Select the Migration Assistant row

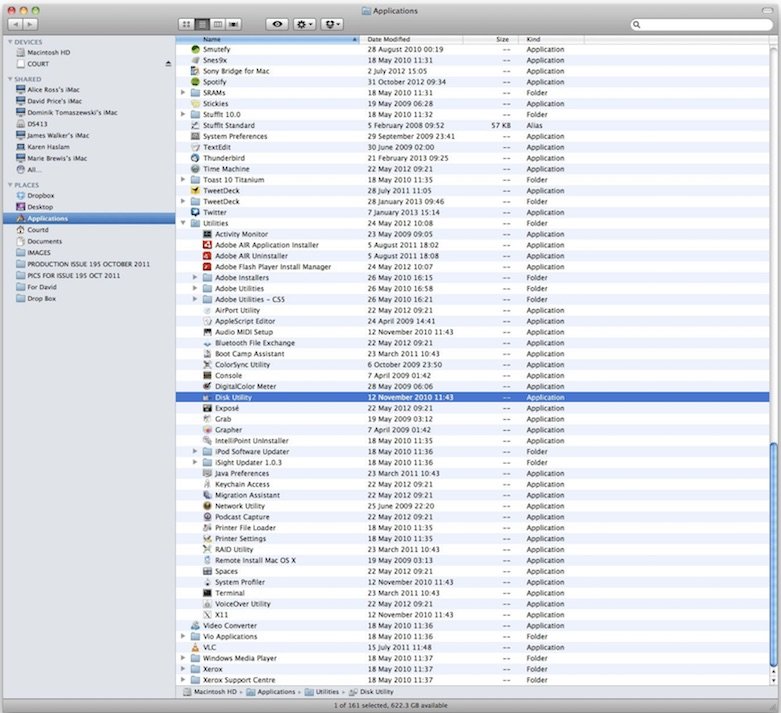click(473, 495)
